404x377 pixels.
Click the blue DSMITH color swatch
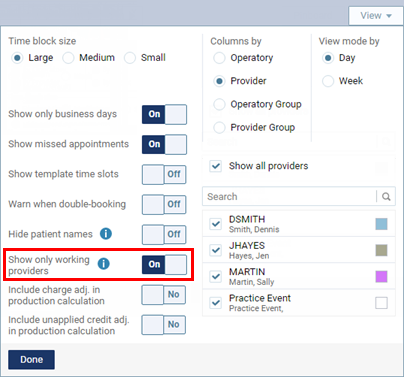[x=381, y=224]
